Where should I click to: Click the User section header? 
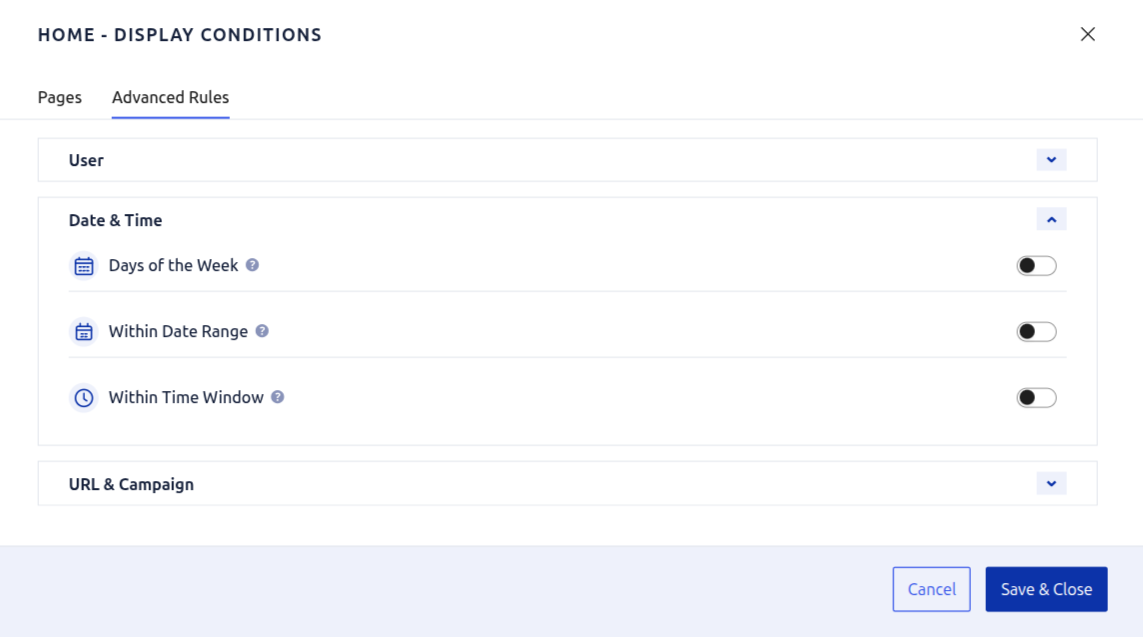[86, 160]
